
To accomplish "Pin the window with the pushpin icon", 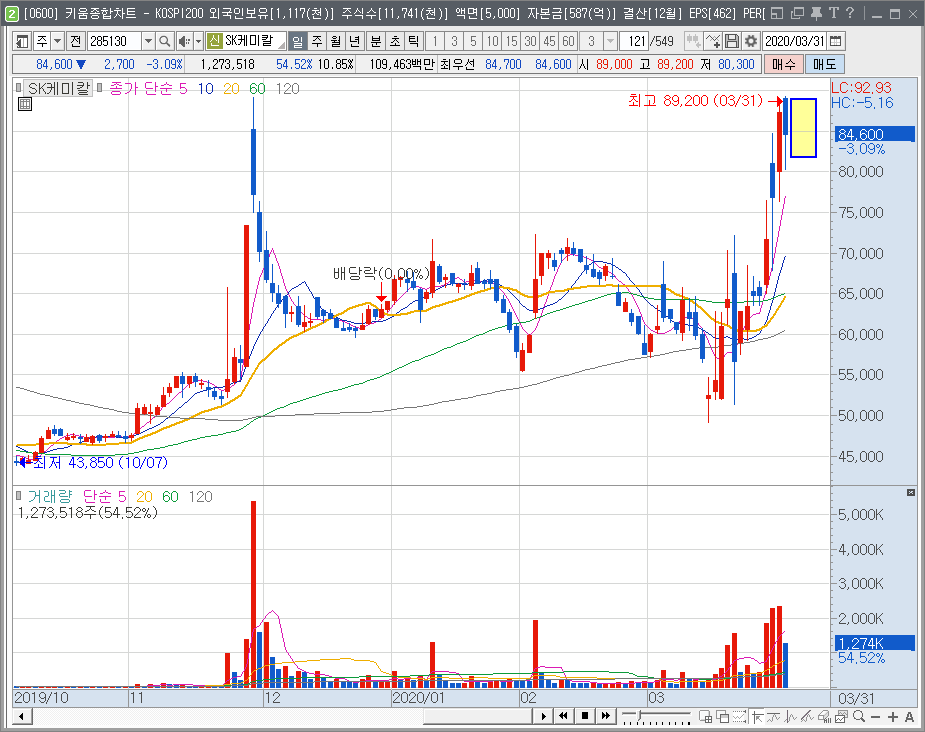I will tap(816, 13).
